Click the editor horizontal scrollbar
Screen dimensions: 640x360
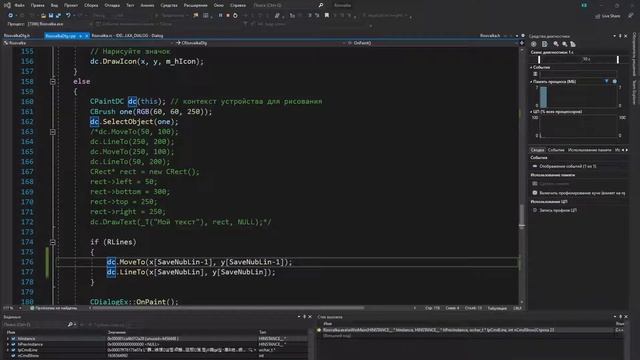tap(229, 308)
